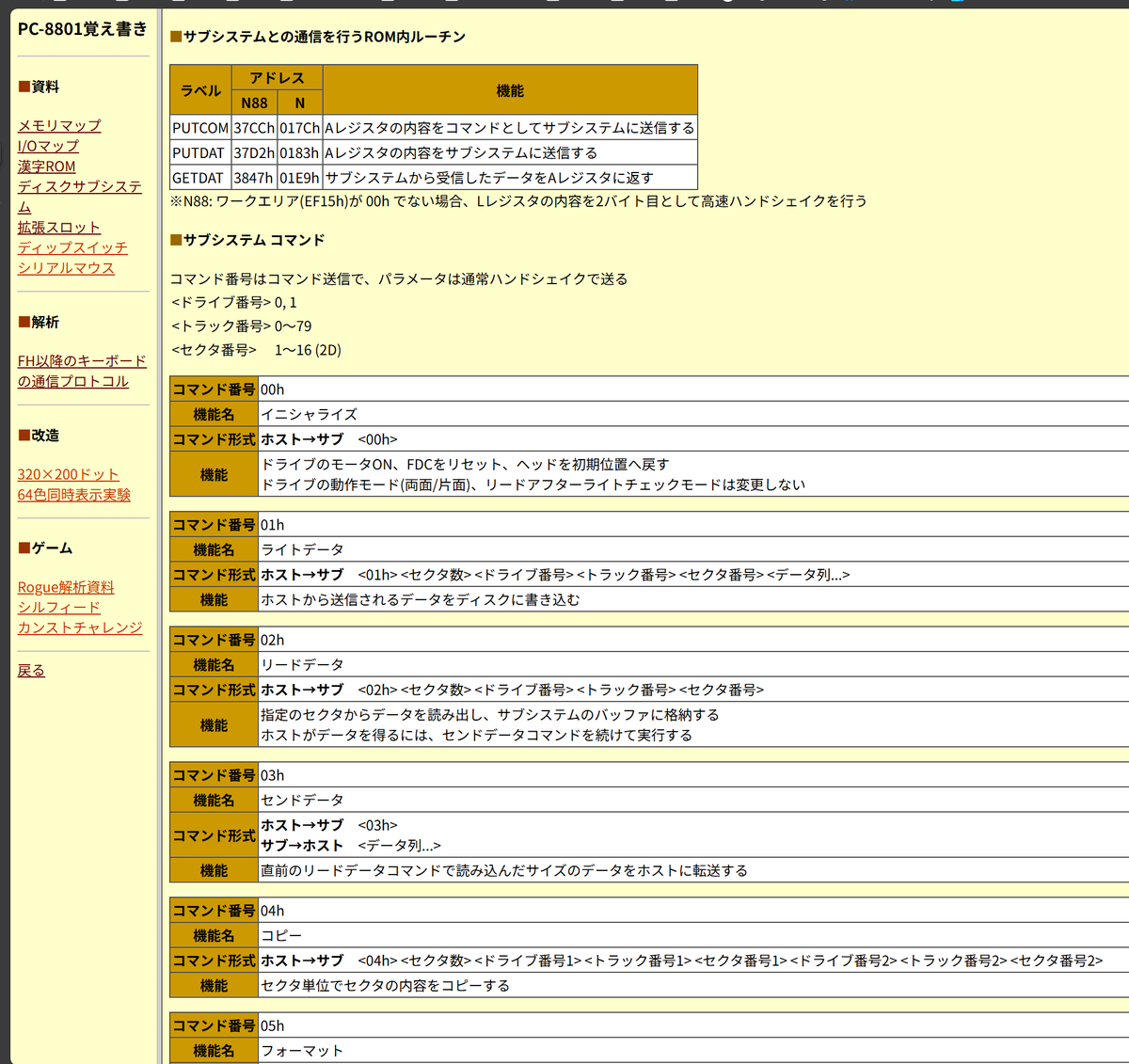This screenshot has width=1129, height=1064.
Task: Open the 64色同時表示実験 link
Action: pyautogui.click(x=74, y=494)
